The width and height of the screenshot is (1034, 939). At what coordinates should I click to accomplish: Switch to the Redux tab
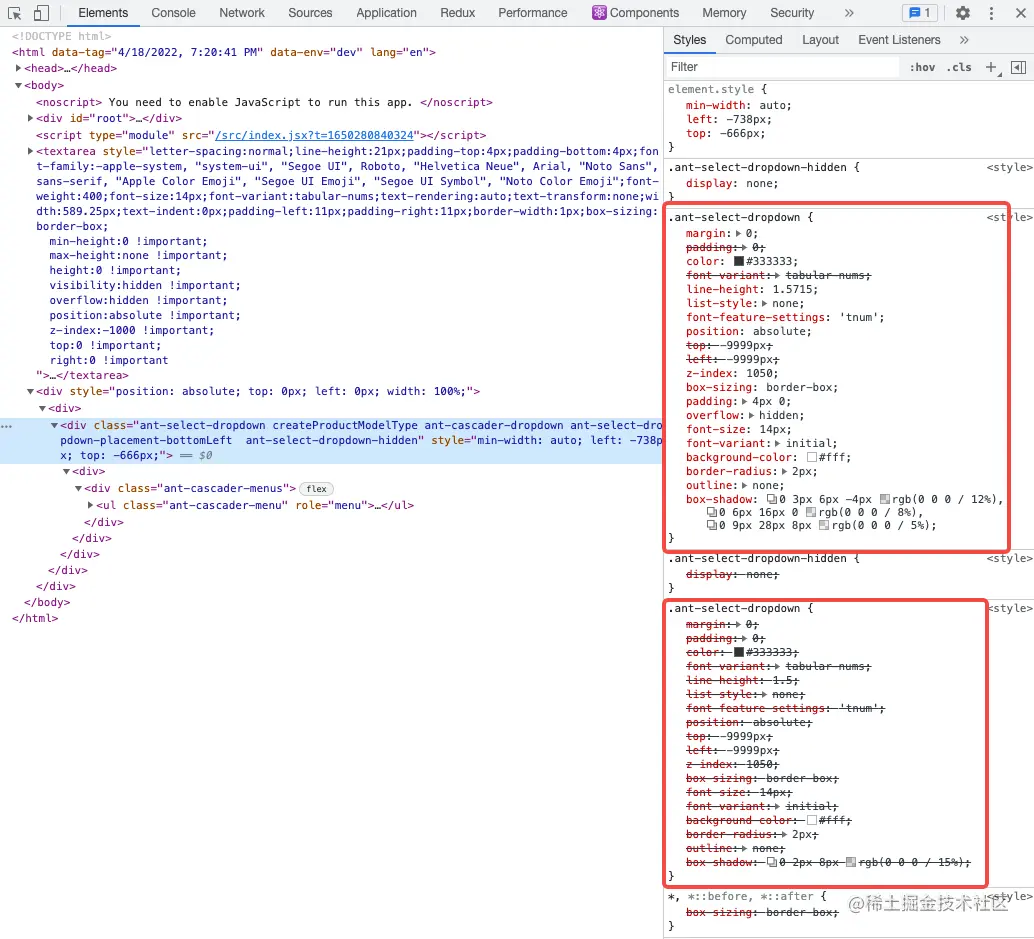point(457,13)
